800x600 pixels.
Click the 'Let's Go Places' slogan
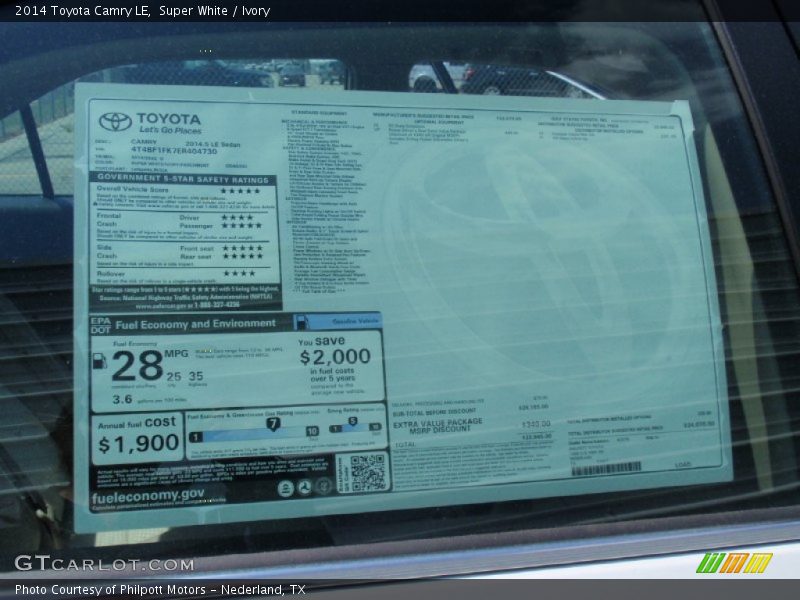tap(170, 130)
